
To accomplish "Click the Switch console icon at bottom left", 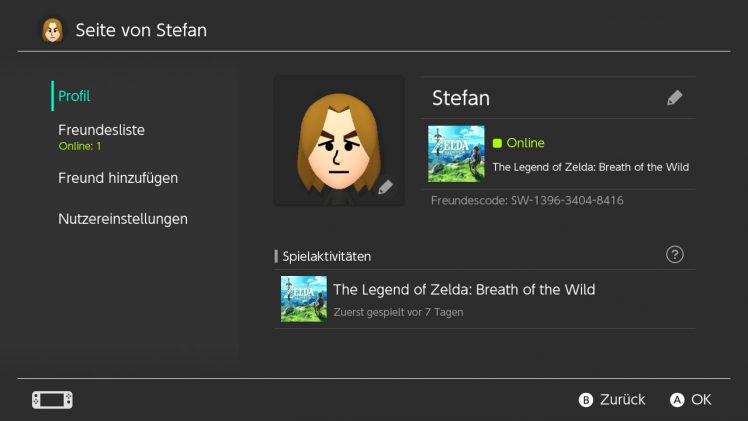I will [x=52, y=400].
